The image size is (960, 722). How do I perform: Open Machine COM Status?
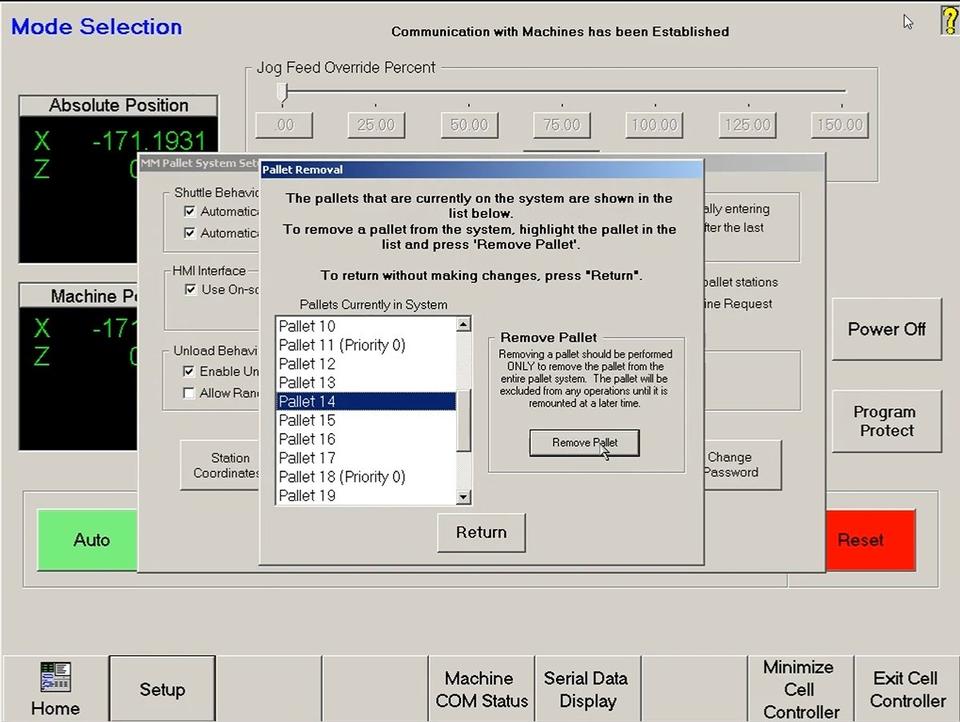click(481, 689)
